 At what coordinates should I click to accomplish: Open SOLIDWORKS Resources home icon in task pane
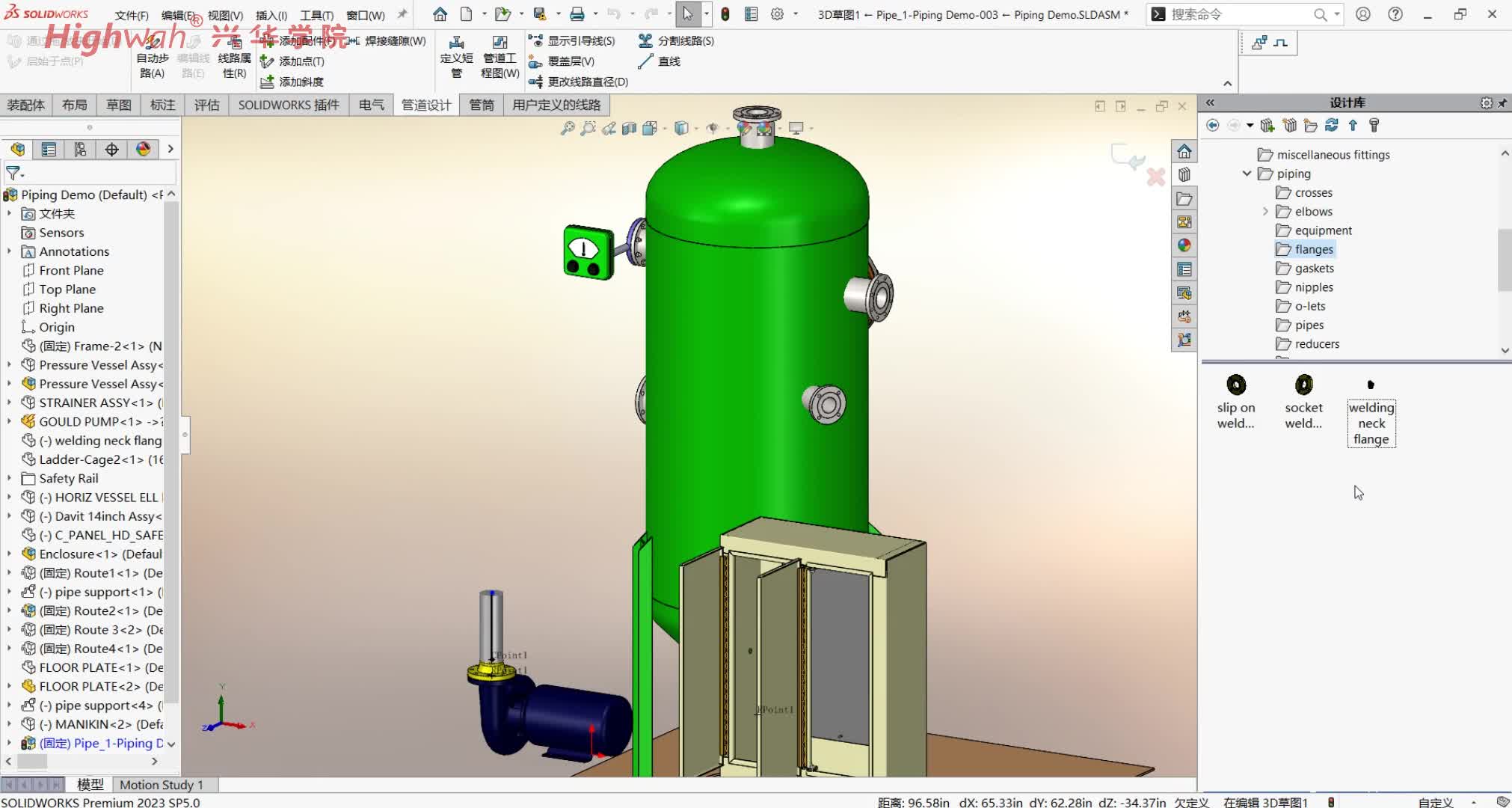pyautogui.click(x=1184, y=152)
